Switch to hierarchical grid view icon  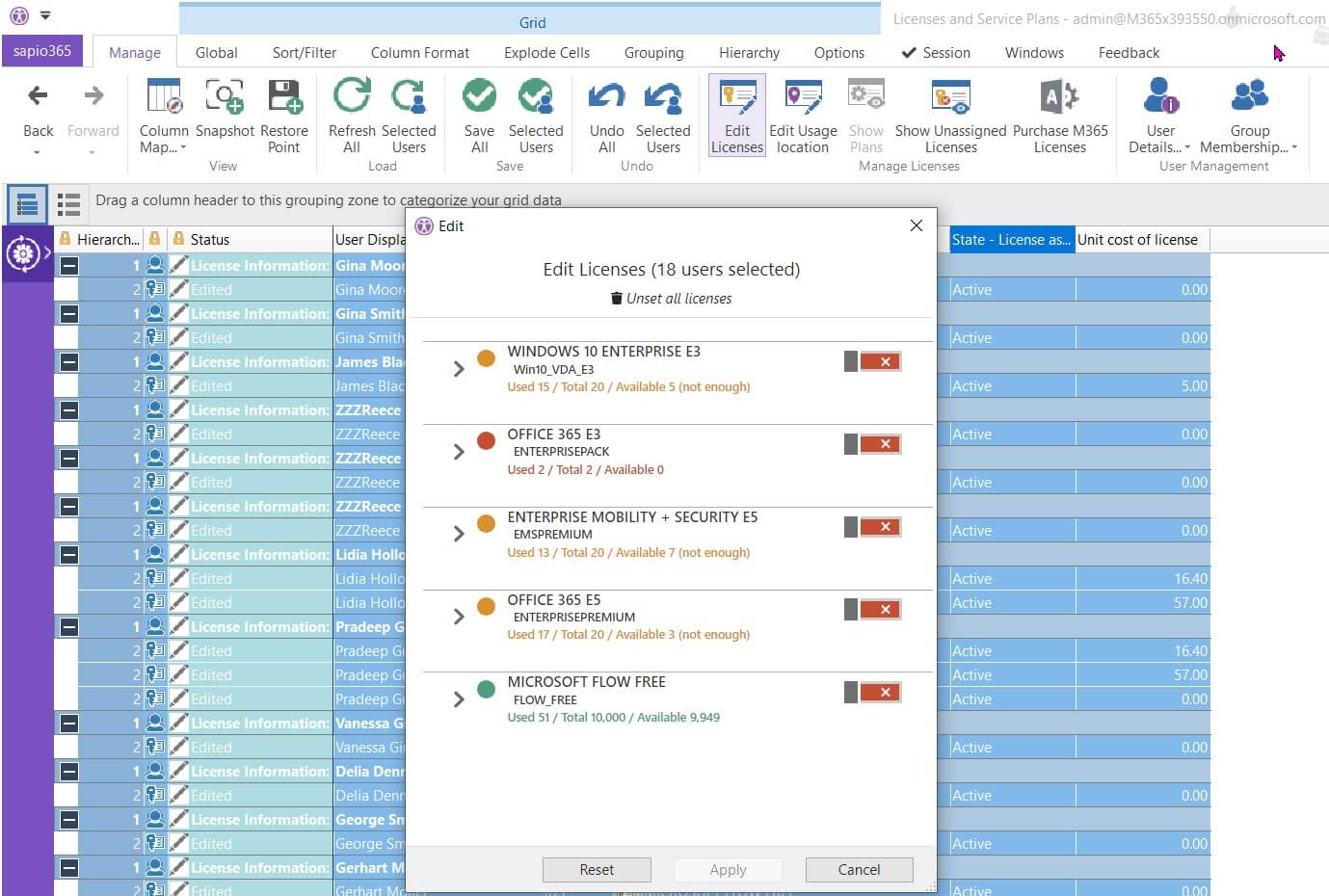[x=27, y=204]
